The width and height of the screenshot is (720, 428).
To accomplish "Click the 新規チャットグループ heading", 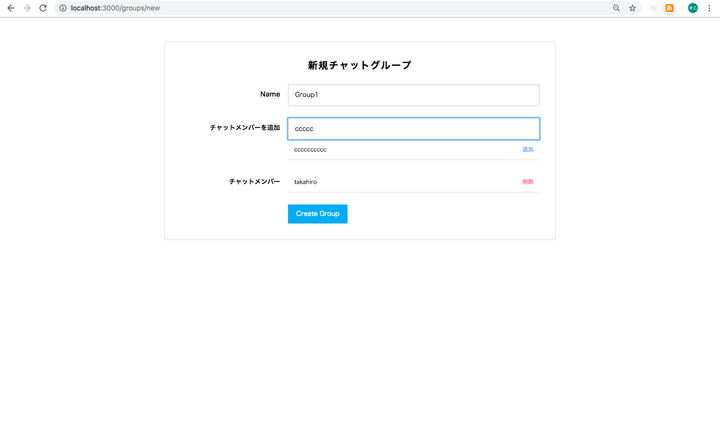I will coord(360,65).
